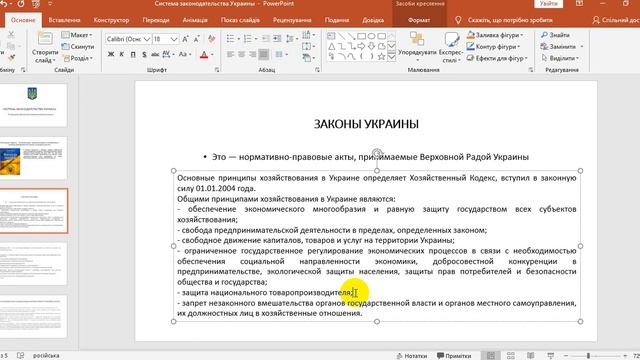The width and height of the screenshot is (640, 360).
Task: Click Нотатки notes button in status bar
Action: (x=412, y=356)
